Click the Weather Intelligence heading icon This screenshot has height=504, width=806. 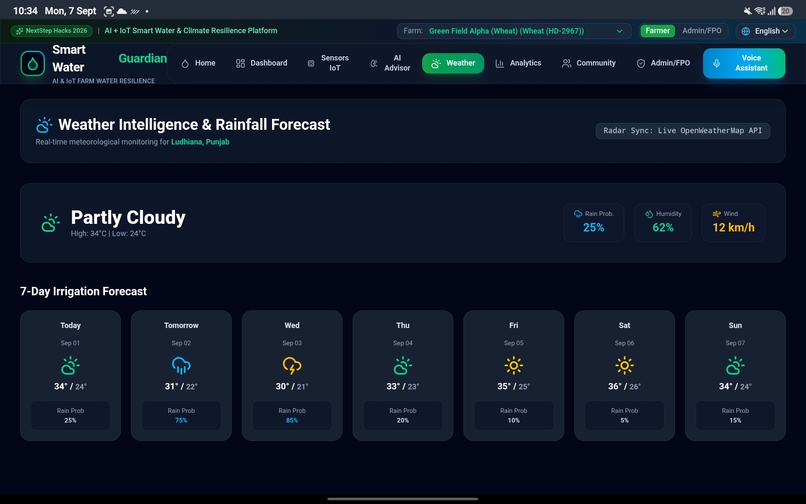click(44, 125)
